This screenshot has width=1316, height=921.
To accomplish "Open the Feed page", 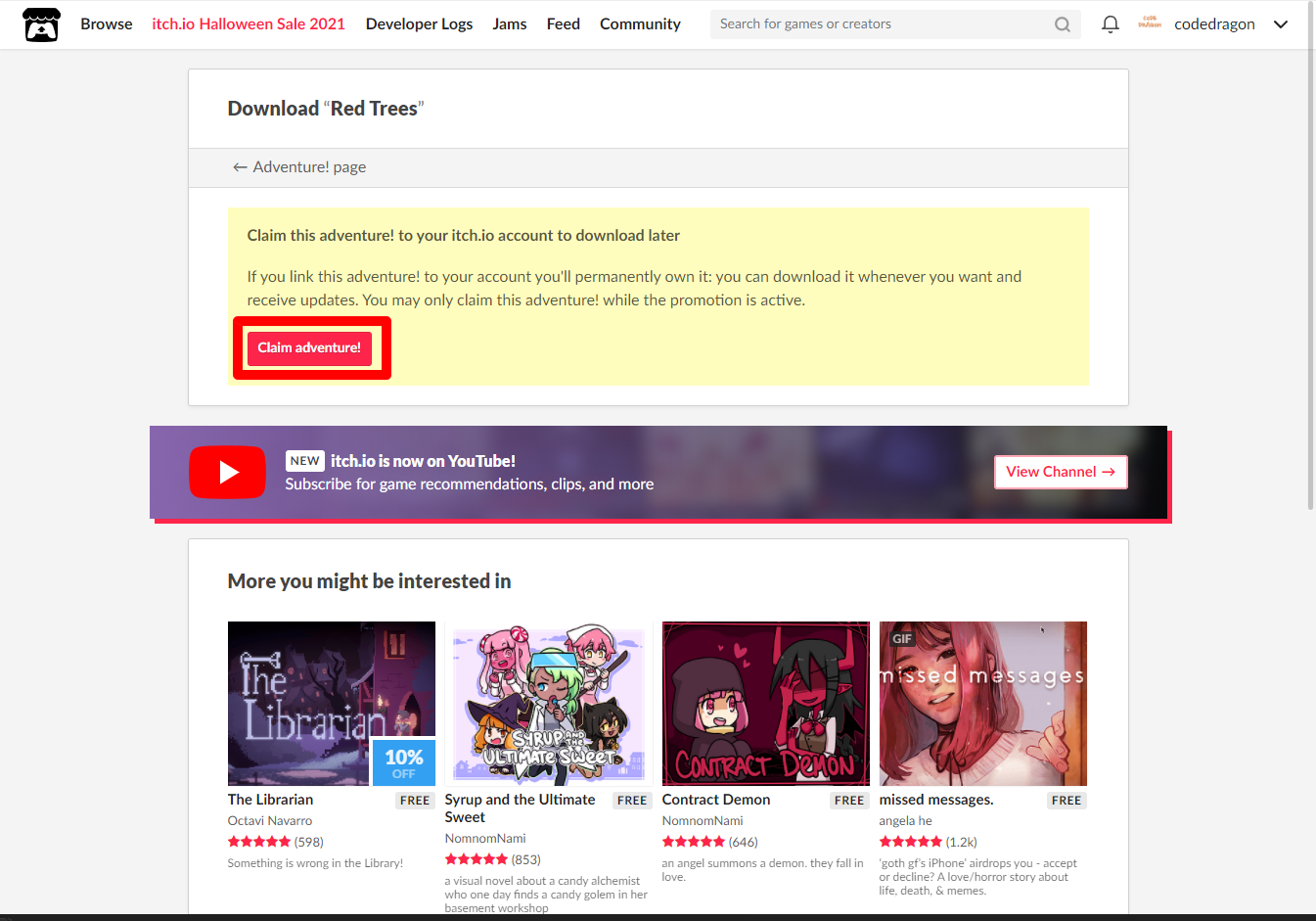I will [564, 24].
